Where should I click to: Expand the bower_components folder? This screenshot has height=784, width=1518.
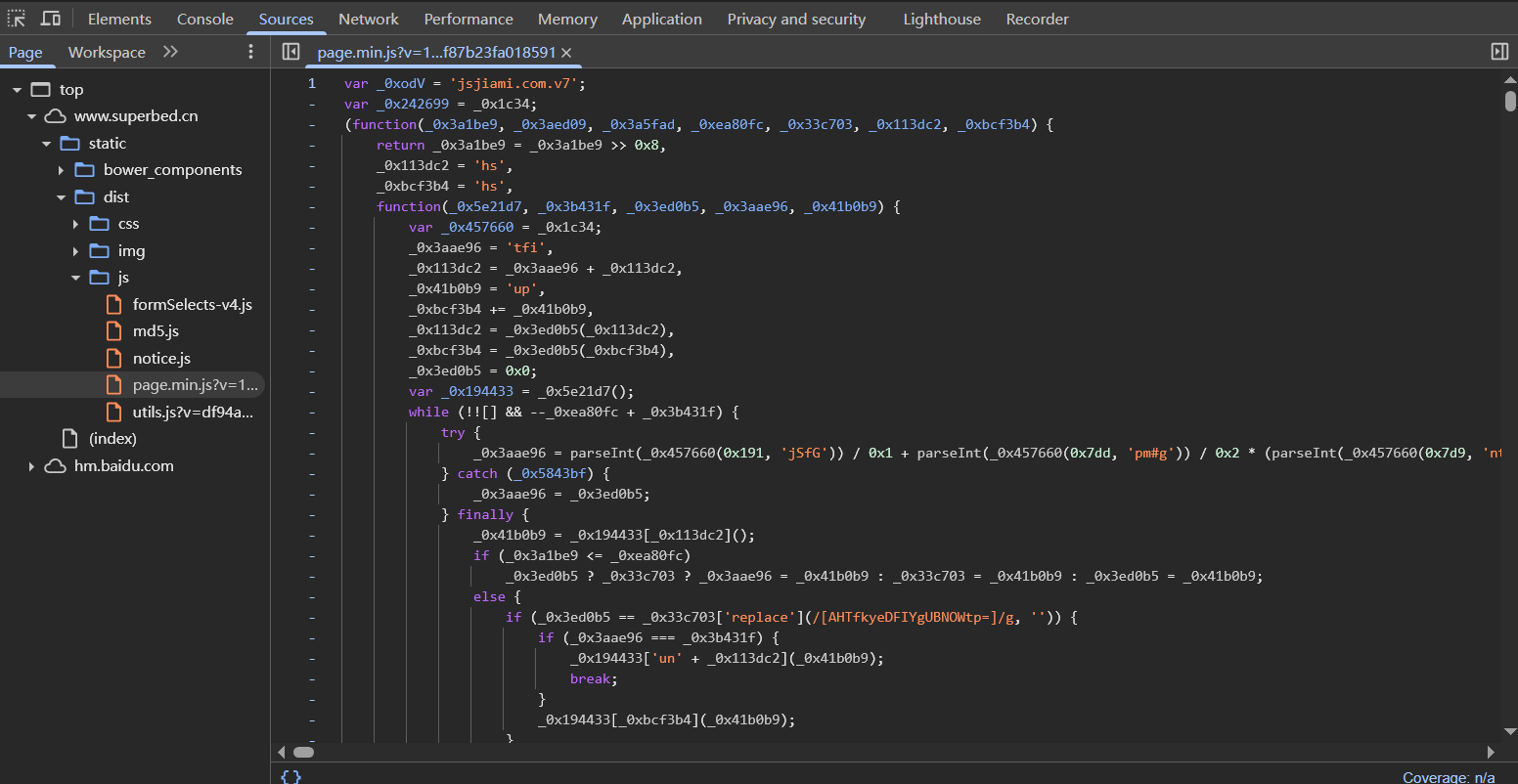click(x=61, y=170)
